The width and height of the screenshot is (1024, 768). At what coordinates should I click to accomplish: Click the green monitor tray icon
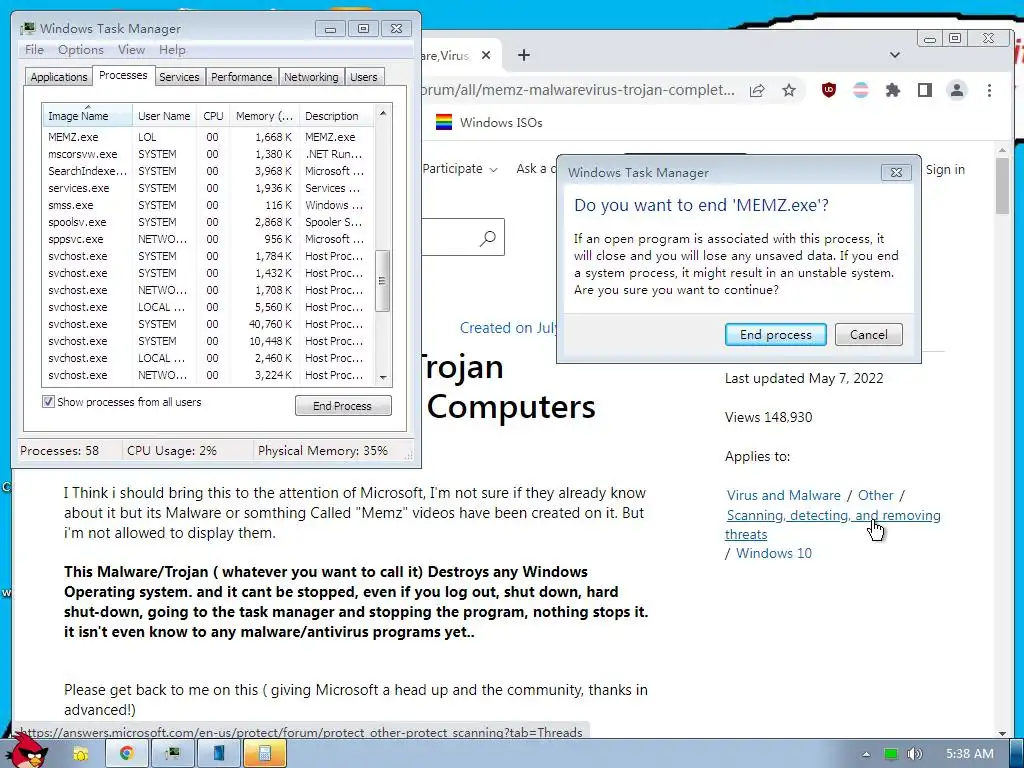tap(891, 754)
